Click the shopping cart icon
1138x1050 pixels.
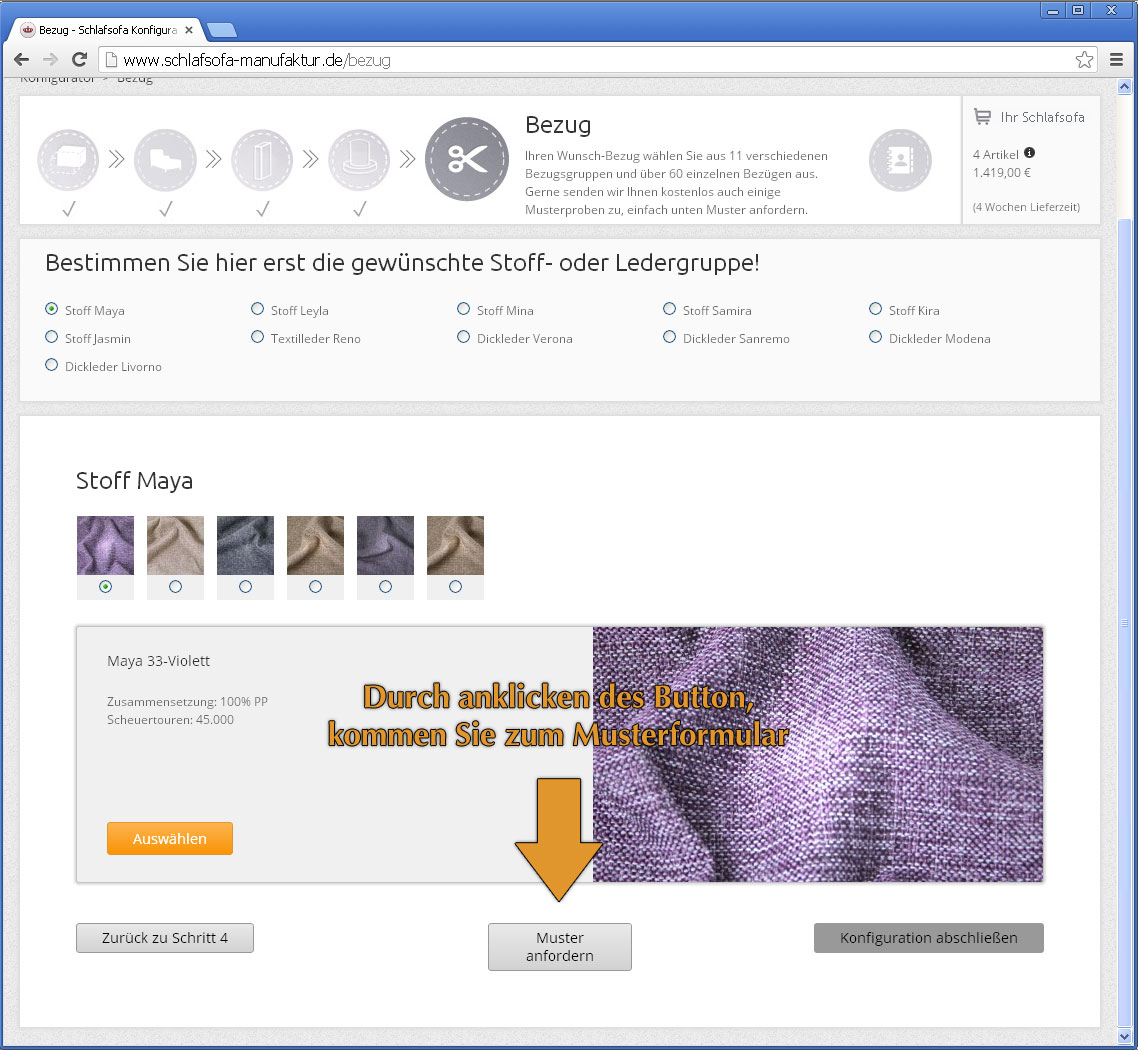click(982, 117)
